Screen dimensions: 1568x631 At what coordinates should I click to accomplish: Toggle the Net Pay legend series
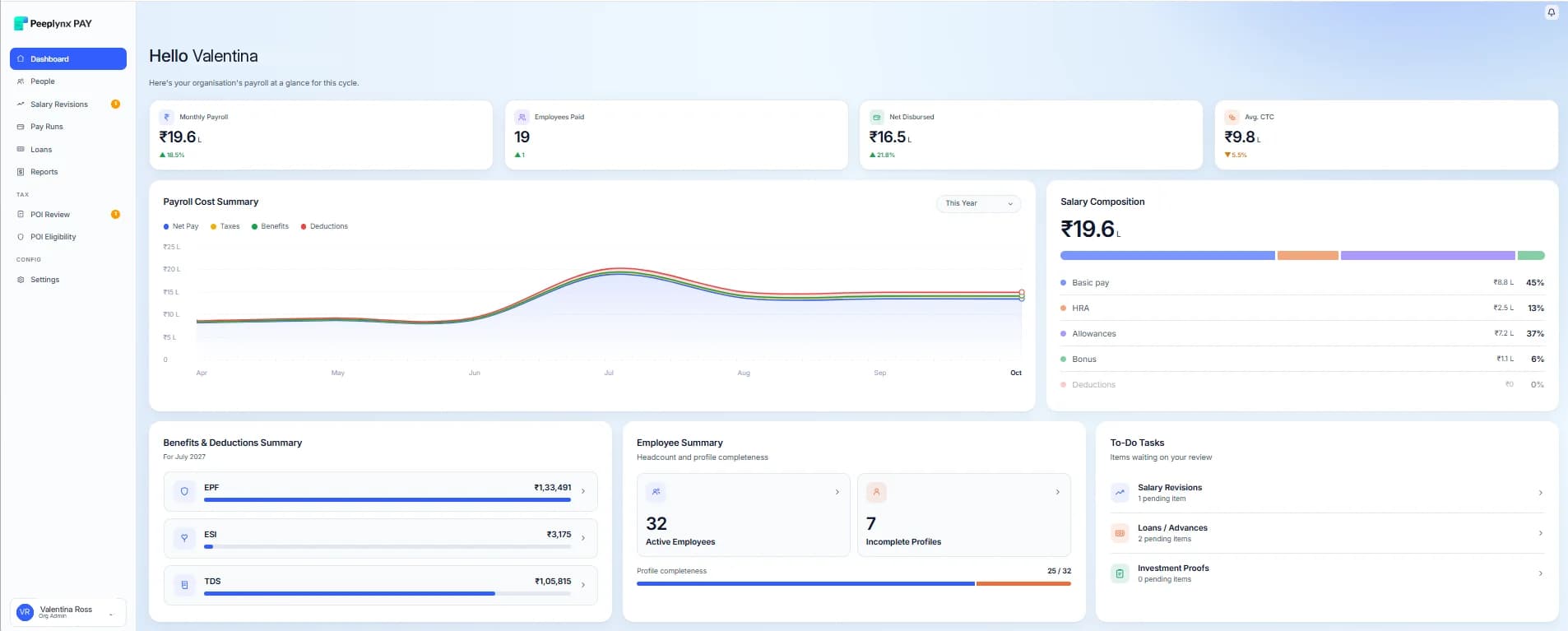pyautogui.click(x=181, y=226)
